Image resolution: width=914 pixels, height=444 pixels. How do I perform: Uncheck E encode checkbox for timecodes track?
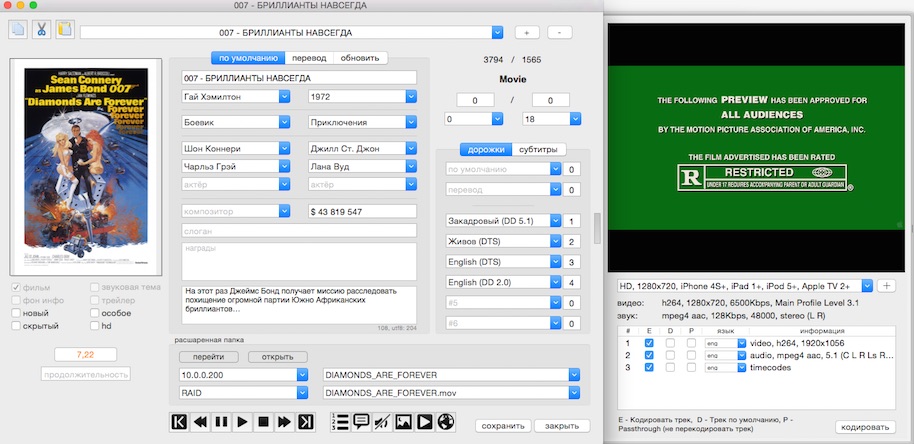pos(649,368)
